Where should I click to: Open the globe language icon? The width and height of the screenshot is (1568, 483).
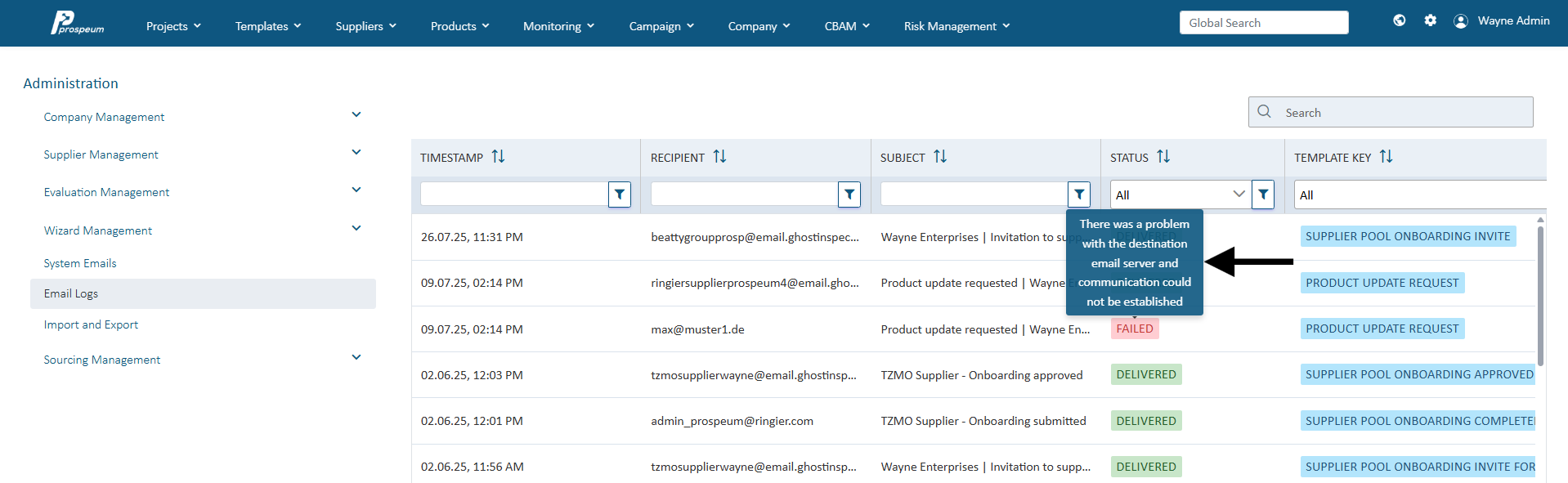point(1400,20)
